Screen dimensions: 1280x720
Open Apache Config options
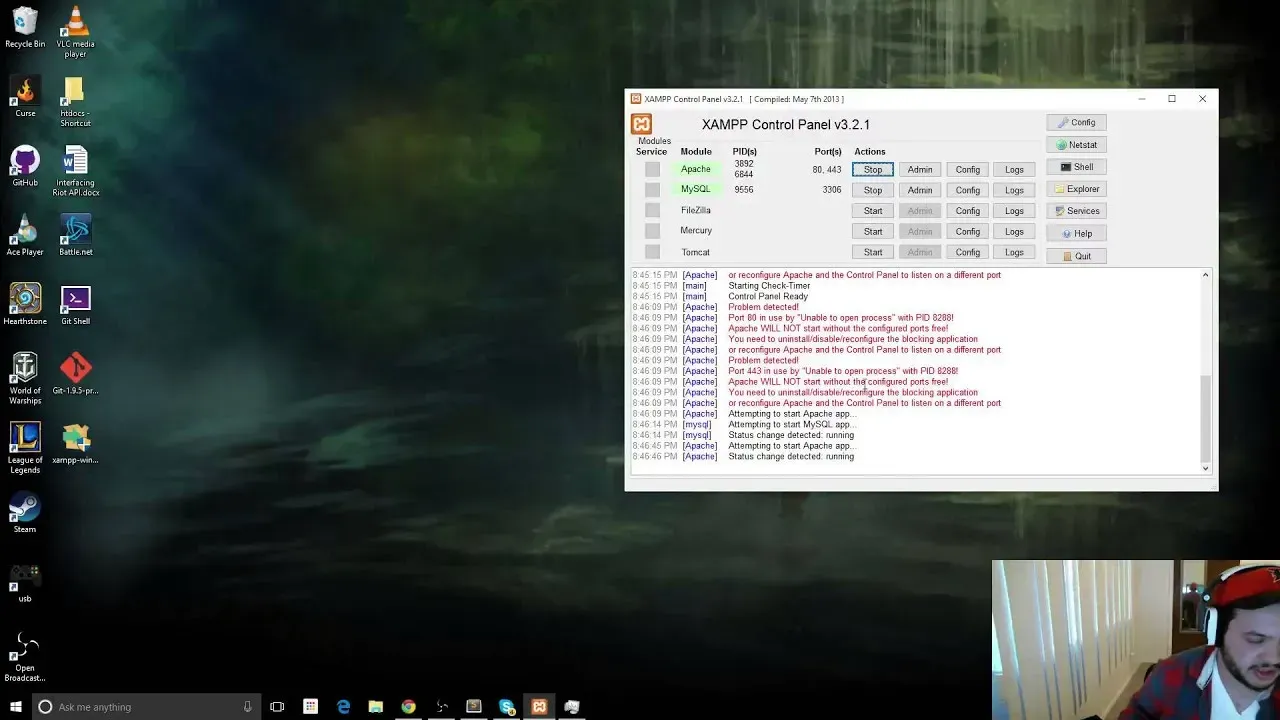(967, 169)
